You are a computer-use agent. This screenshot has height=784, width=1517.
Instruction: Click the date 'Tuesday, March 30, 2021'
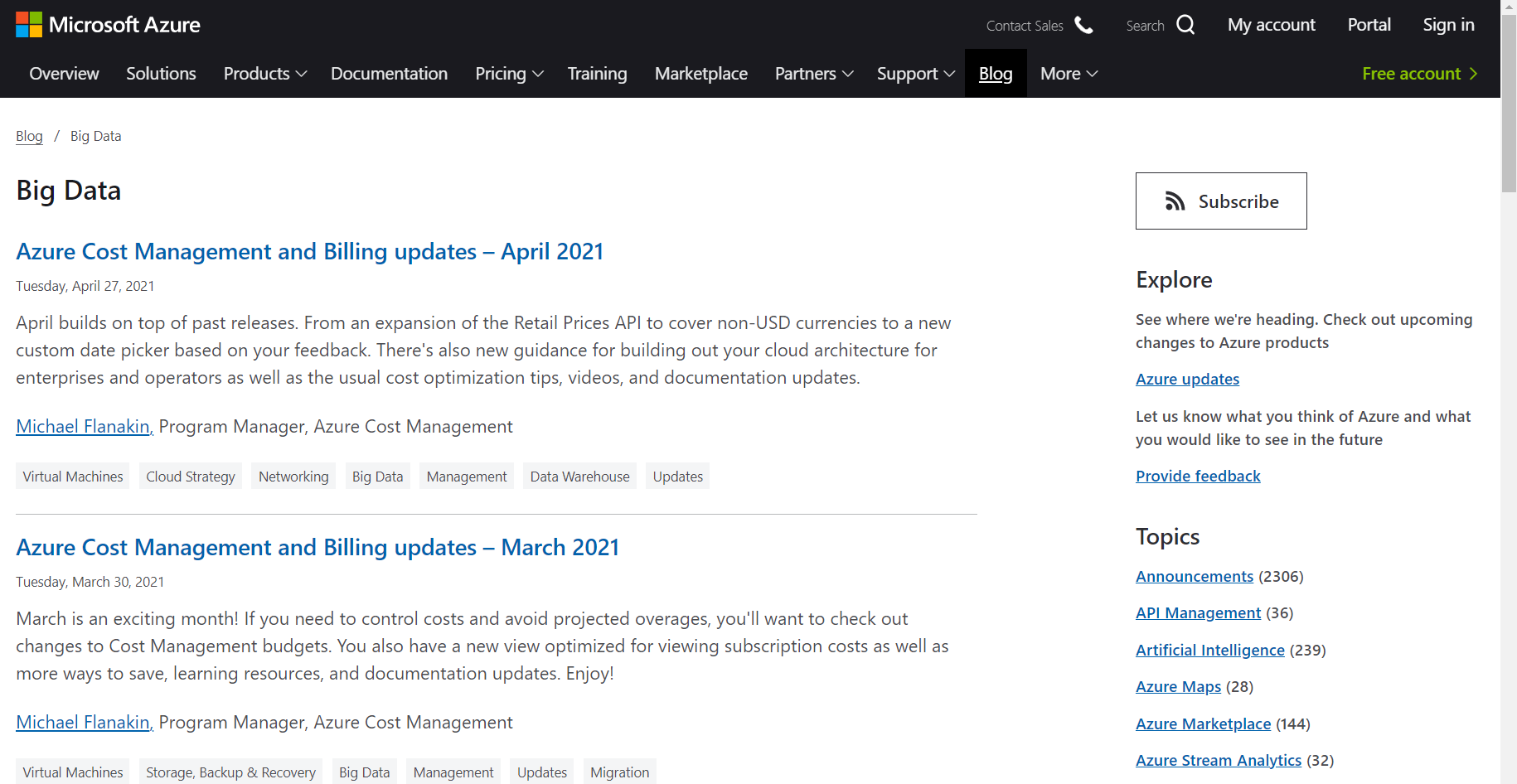tap(90, 582)
